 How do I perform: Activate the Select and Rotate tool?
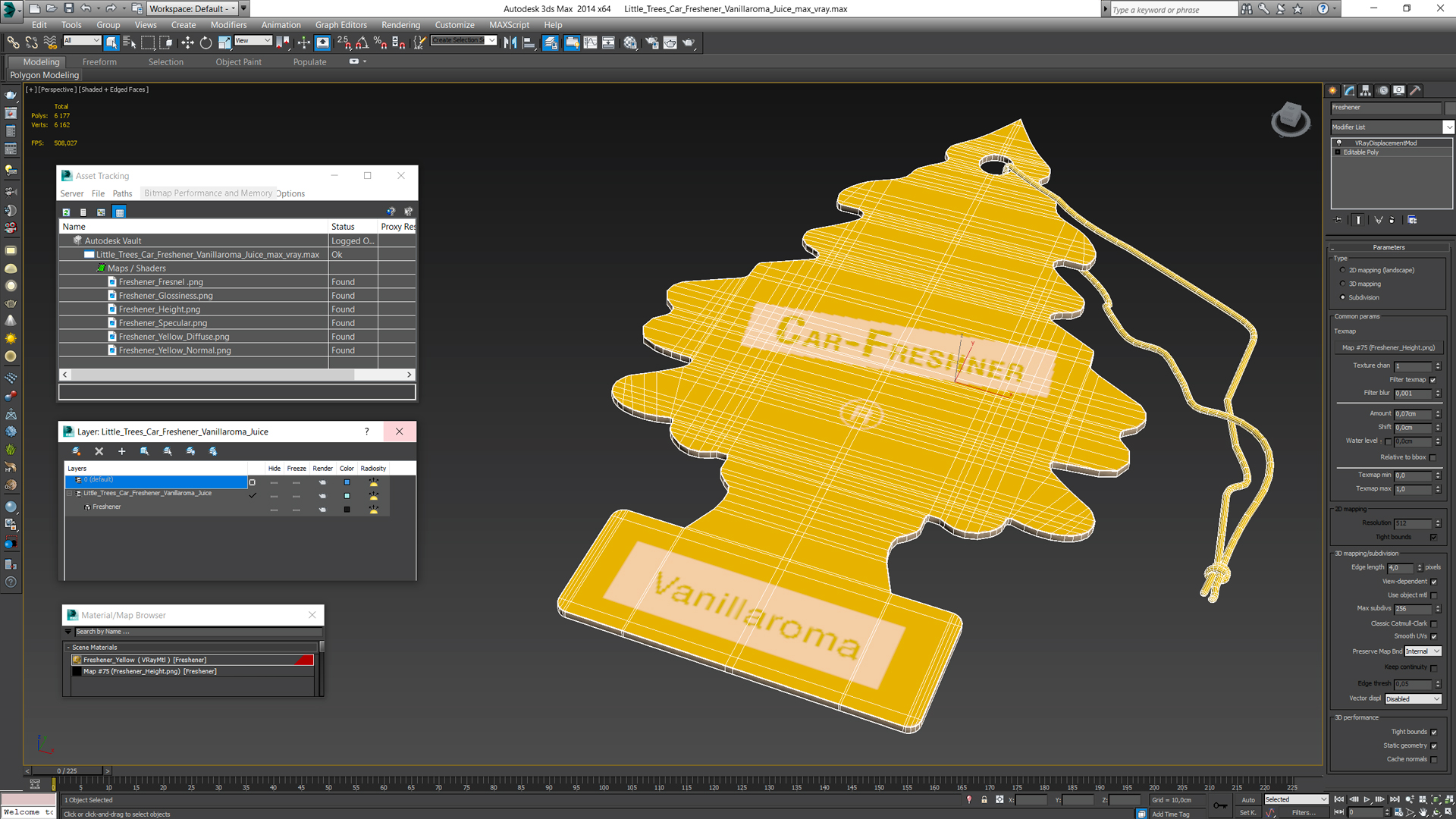click(x=206, y=42)
